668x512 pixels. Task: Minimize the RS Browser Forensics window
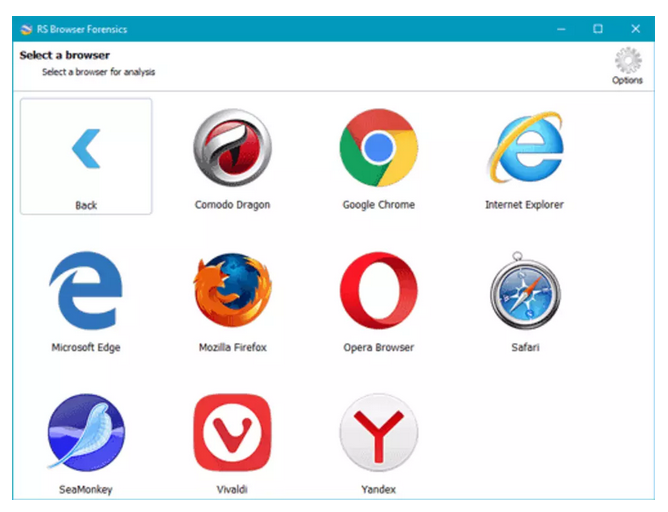tap(561, 29)
